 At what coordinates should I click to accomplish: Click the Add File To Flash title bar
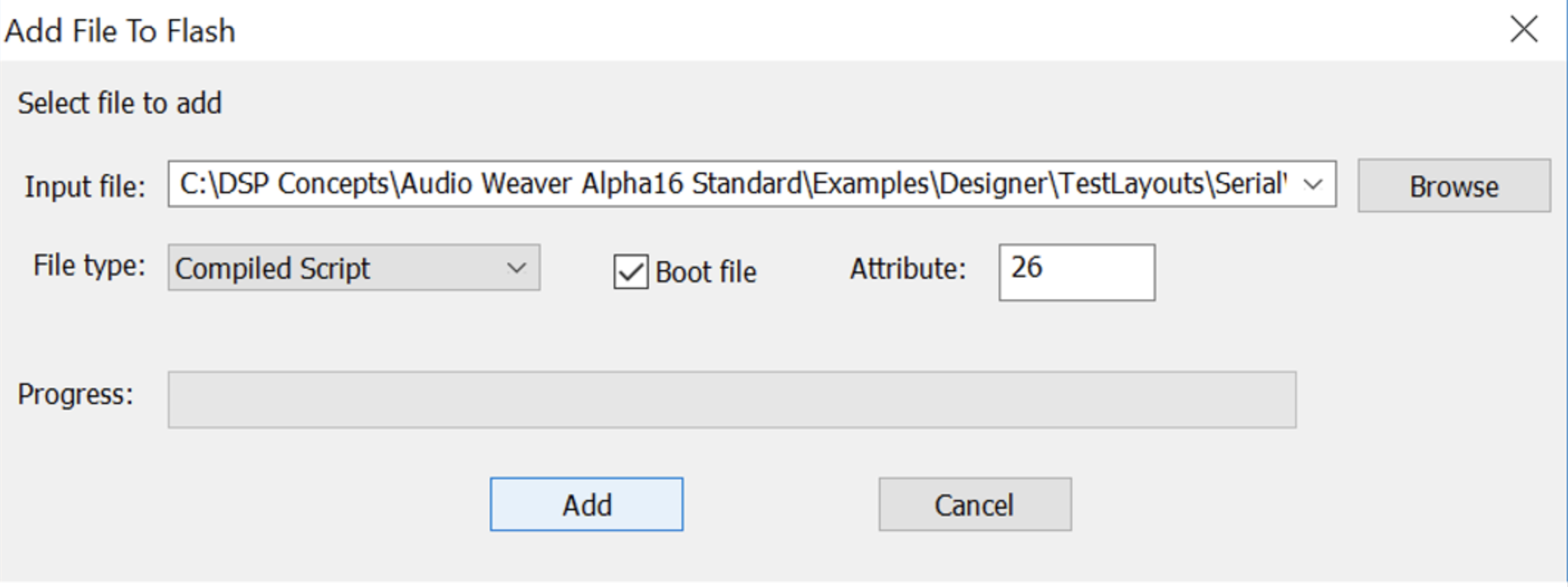coord(738,30)
